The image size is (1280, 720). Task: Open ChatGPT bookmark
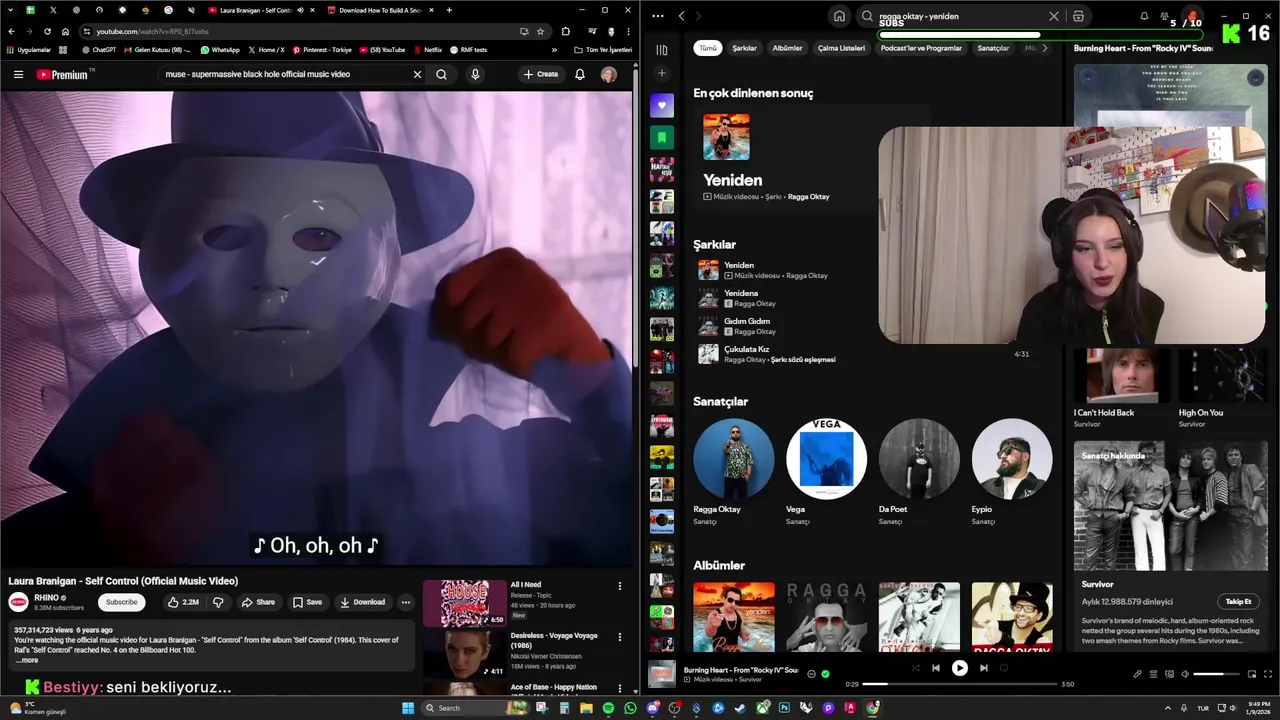click(x=99, y=49)
